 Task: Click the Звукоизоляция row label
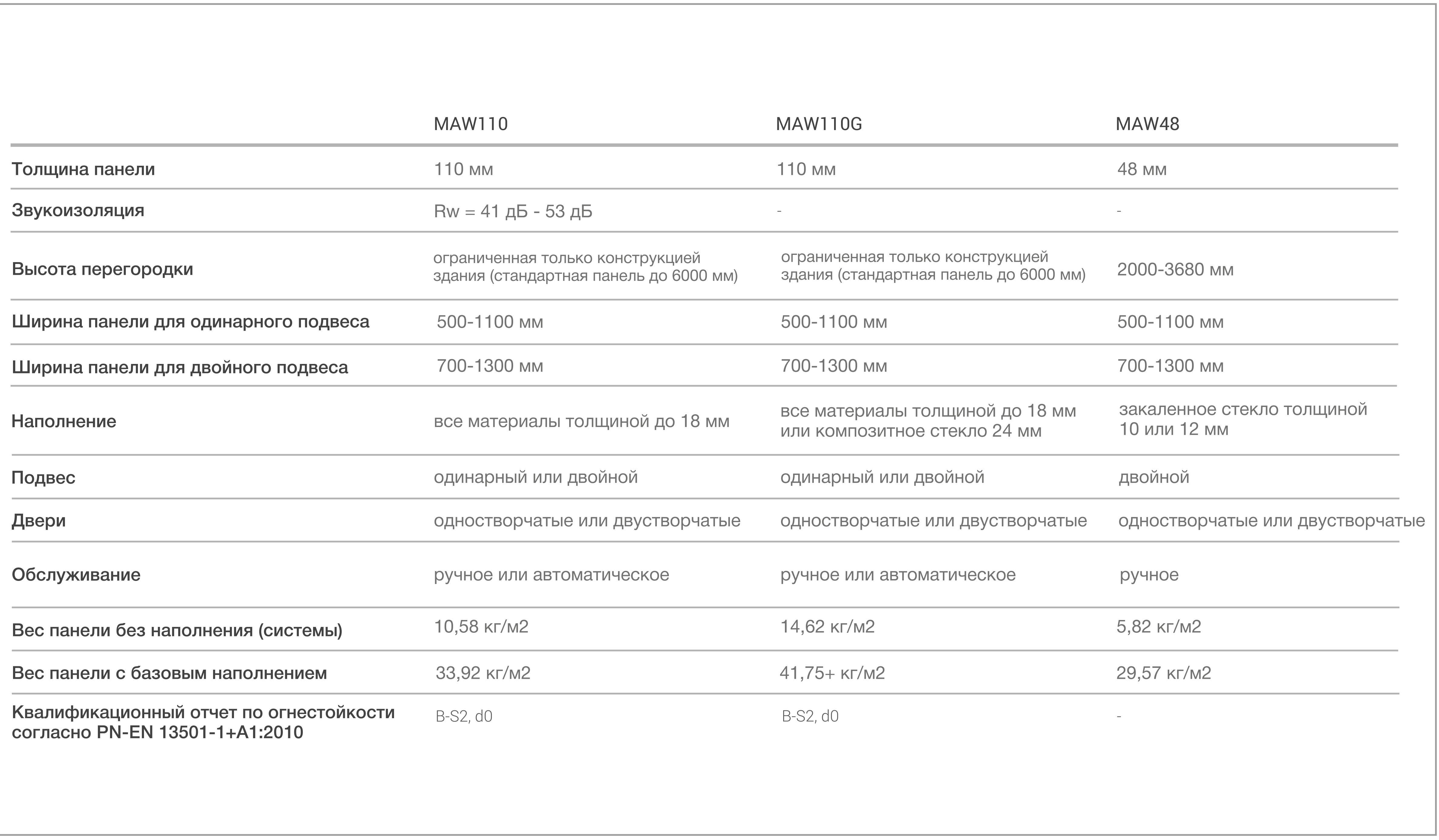78,211
